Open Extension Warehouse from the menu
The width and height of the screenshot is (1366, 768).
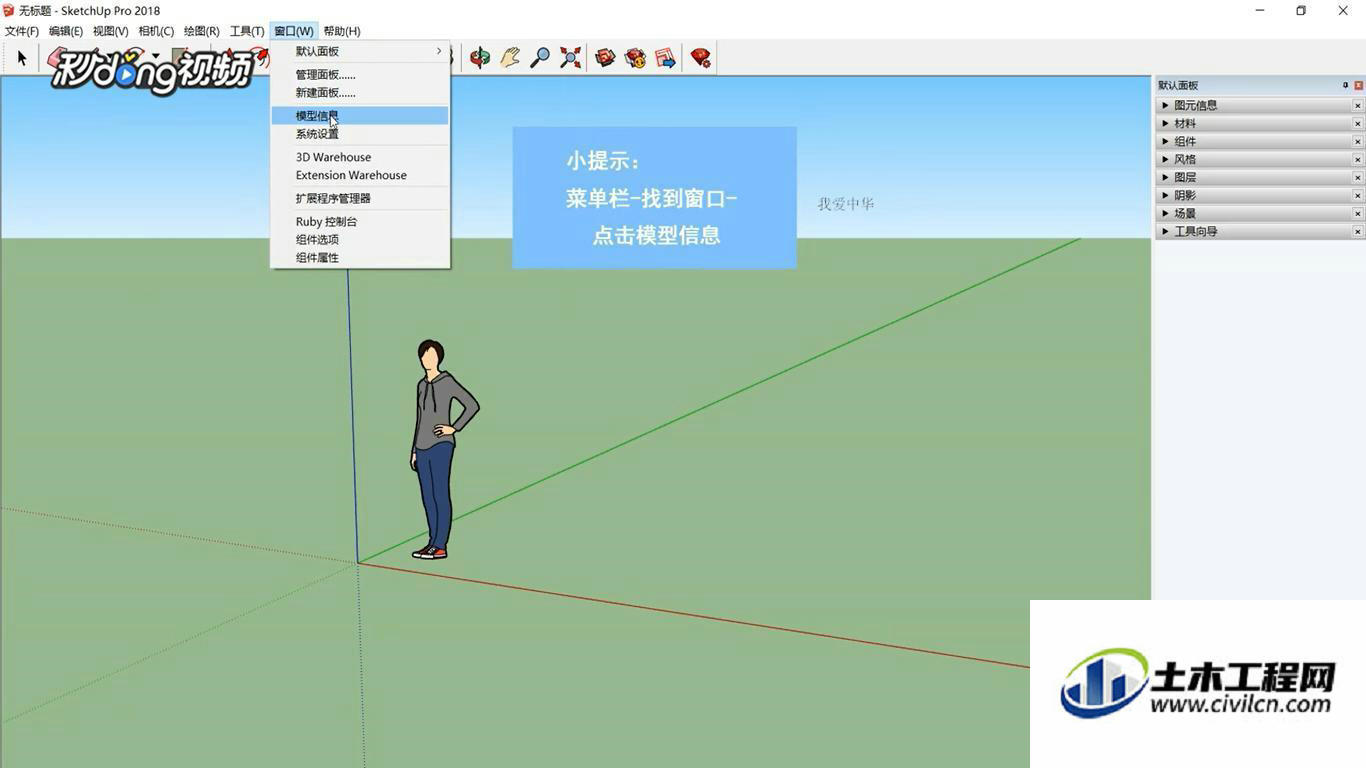[x=360, y=175]
